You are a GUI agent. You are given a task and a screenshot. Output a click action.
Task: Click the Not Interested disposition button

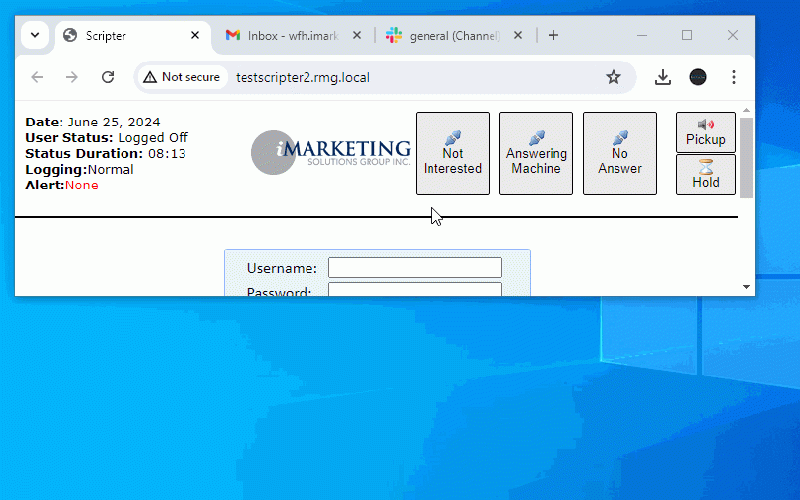[x=453, y=154]
